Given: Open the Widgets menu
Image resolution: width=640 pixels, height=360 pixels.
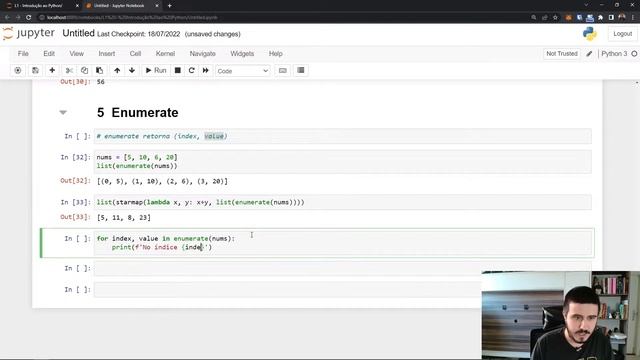Looking at the screenshot, I should (x=242, y=53).
